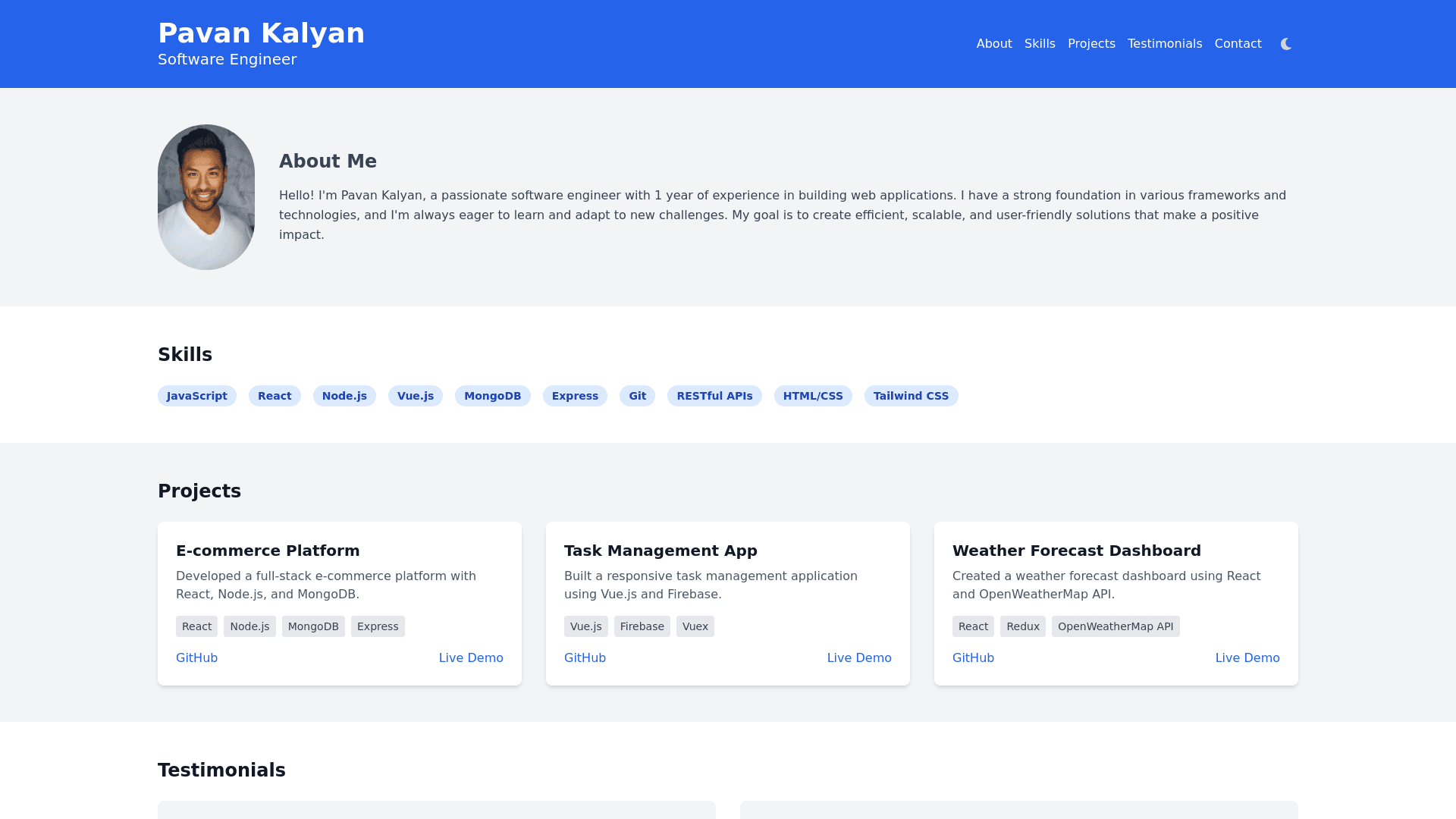Open GitHub link for Weather Forecast Dashboard
The width and height of the screenshot is (1456, 819).
click(973, 658)
